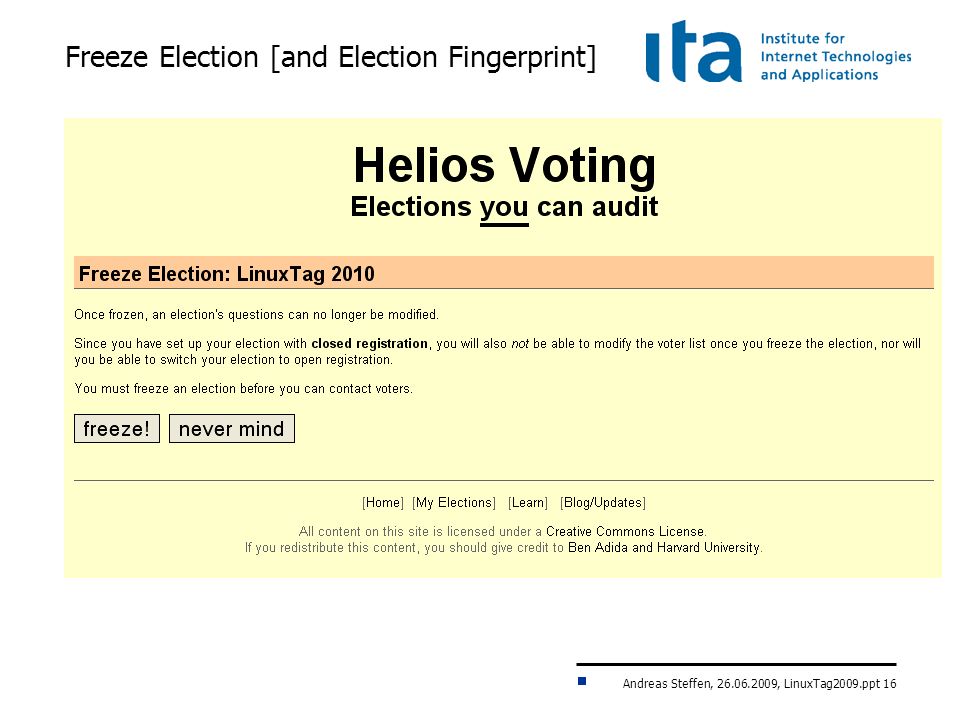Open the Learn link

[x=528, y=503]
